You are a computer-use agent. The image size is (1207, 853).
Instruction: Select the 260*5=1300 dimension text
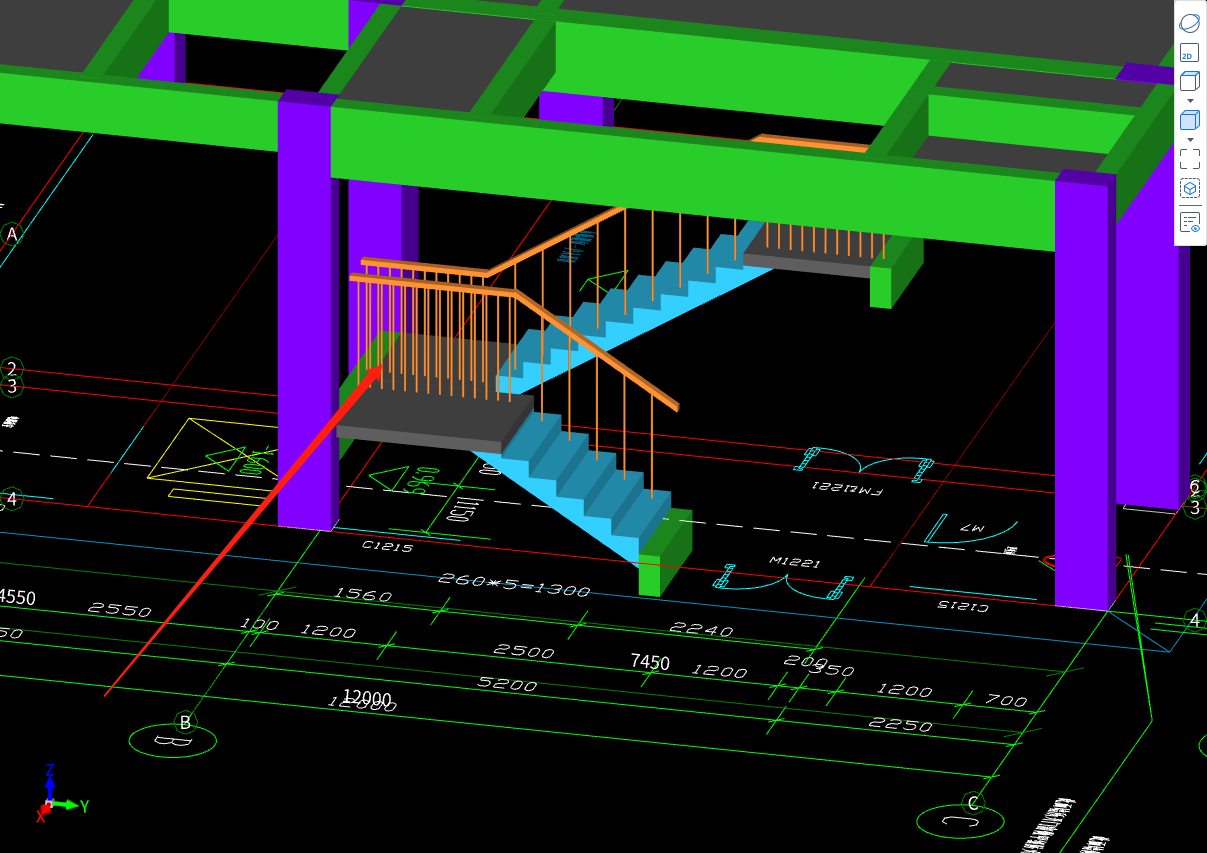click(515, 584)
